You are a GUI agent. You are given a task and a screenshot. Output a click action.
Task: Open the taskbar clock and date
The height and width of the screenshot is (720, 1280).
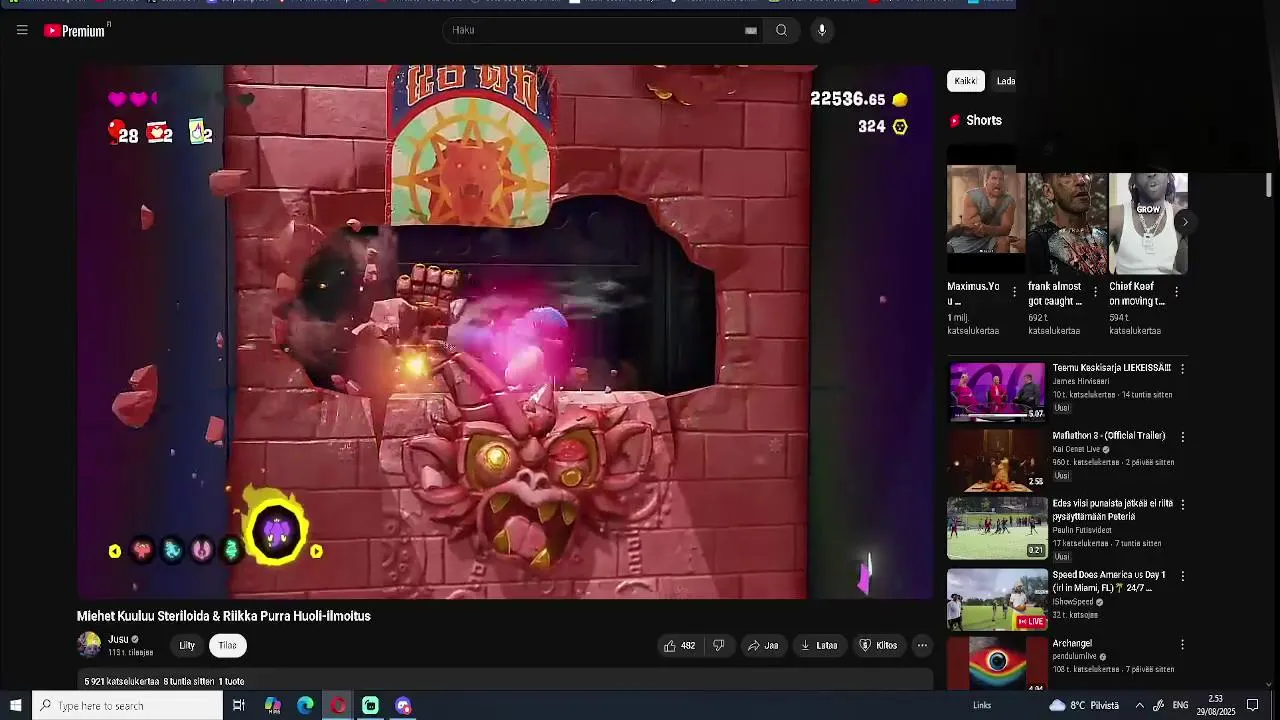click(1216, 705)
